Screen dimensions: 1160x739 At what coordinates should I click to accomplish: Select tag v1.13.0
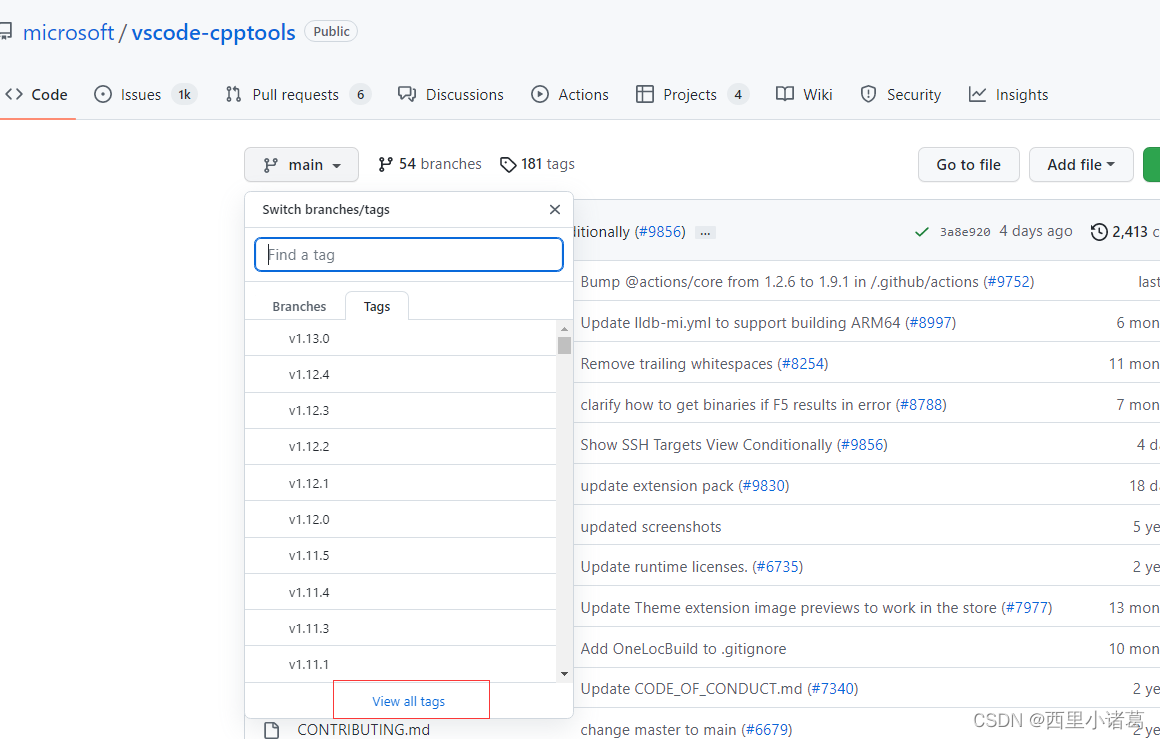click(x=400, y=338)
